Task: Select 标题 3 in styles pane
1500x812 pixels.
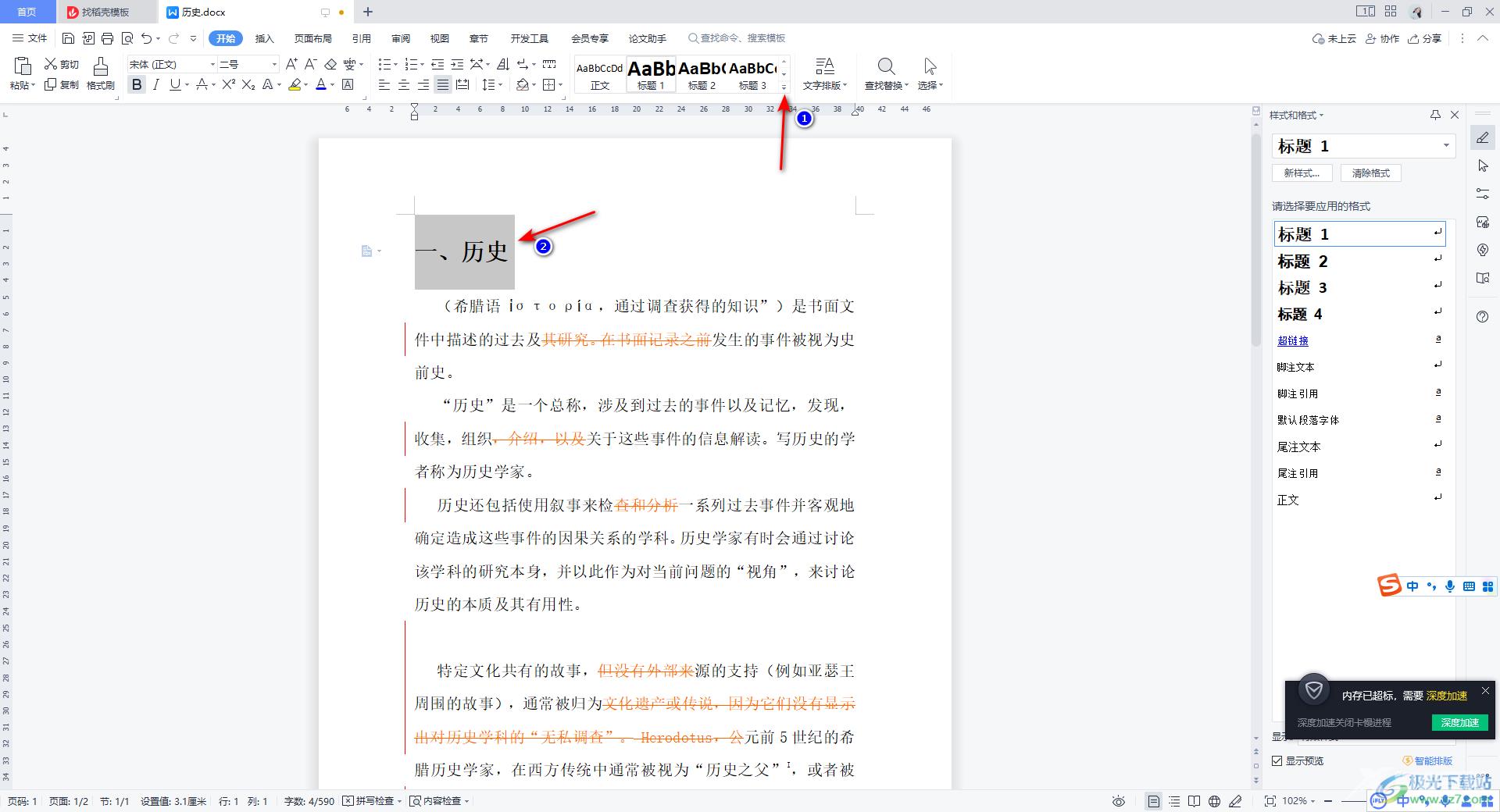Action: point(1359,287)
